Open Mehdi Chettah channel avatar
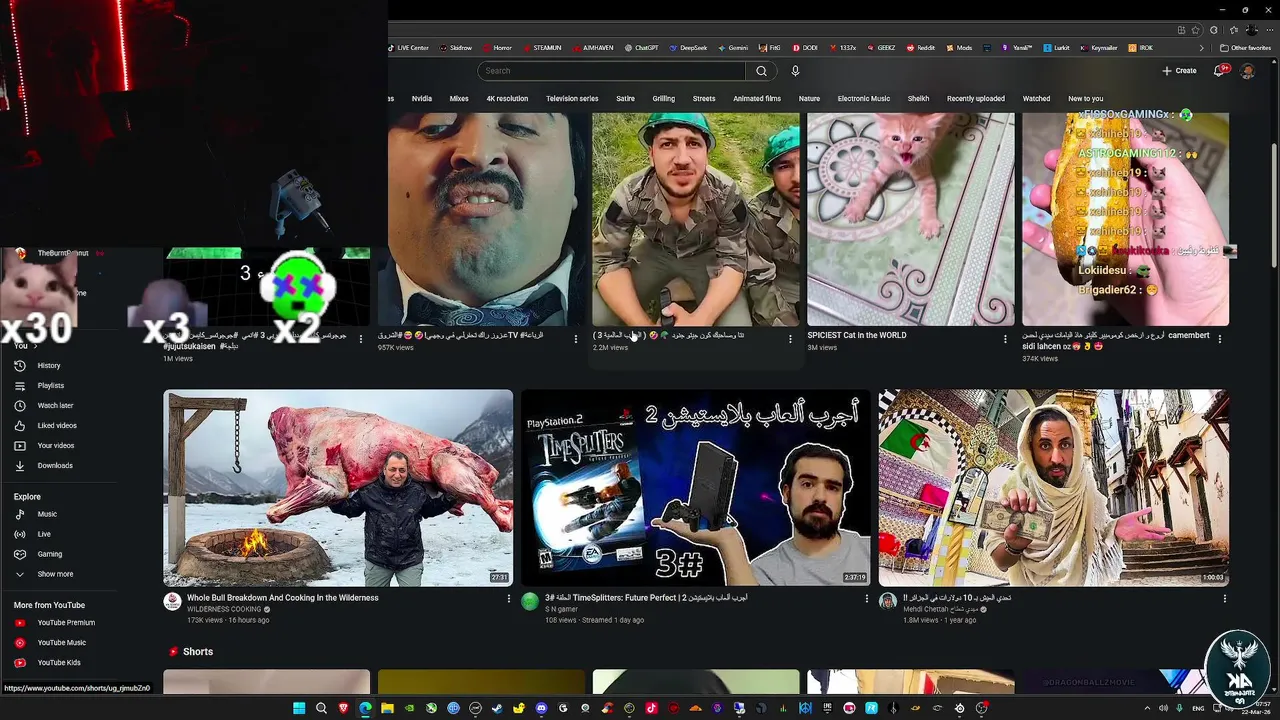Image resolution: width=1280 pixels, height=720 pixels. tap(887, 601)
